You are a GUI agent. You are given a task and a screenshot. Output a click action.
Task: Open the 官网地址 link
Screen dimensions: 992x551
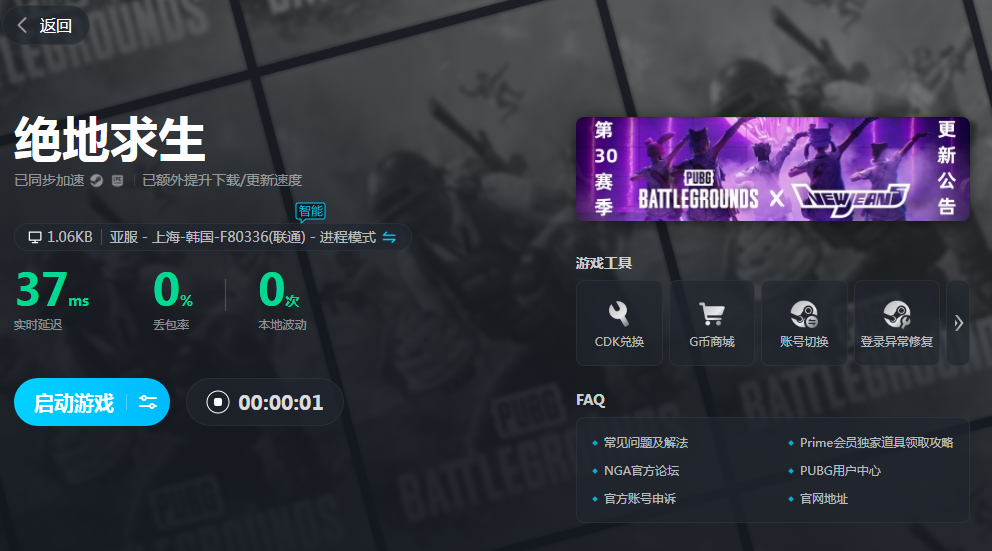tap(824, 498)
